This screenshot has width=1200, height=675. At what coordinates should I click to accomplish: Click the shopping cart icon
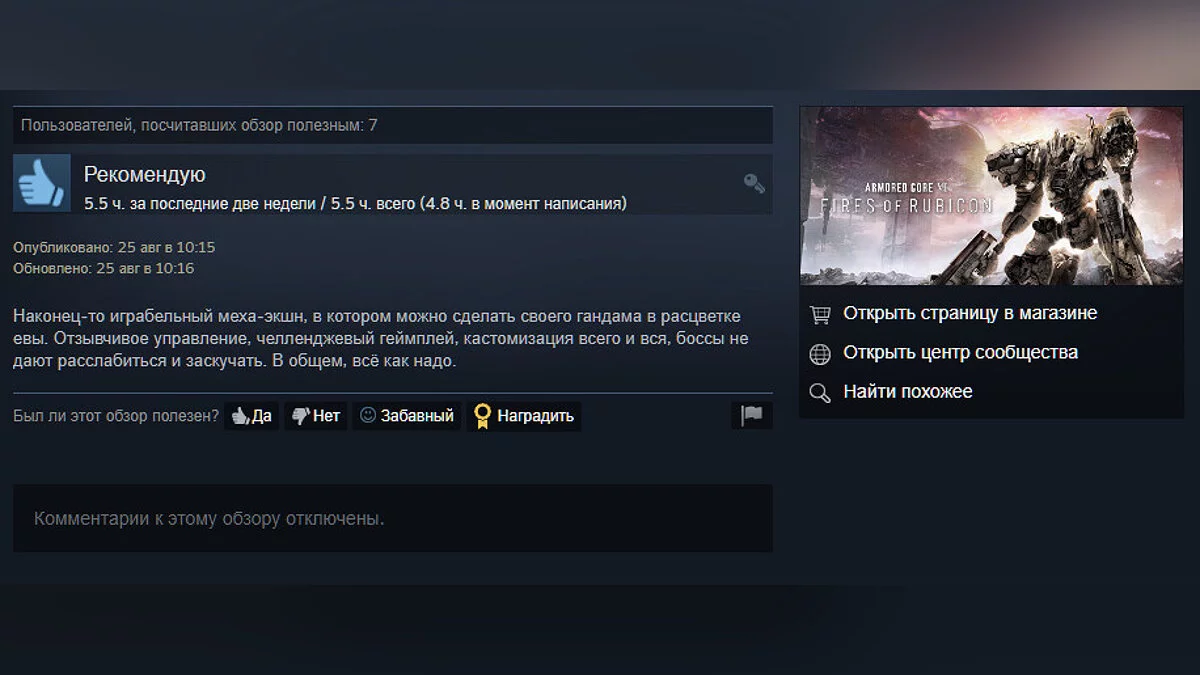tap(820, 314)
